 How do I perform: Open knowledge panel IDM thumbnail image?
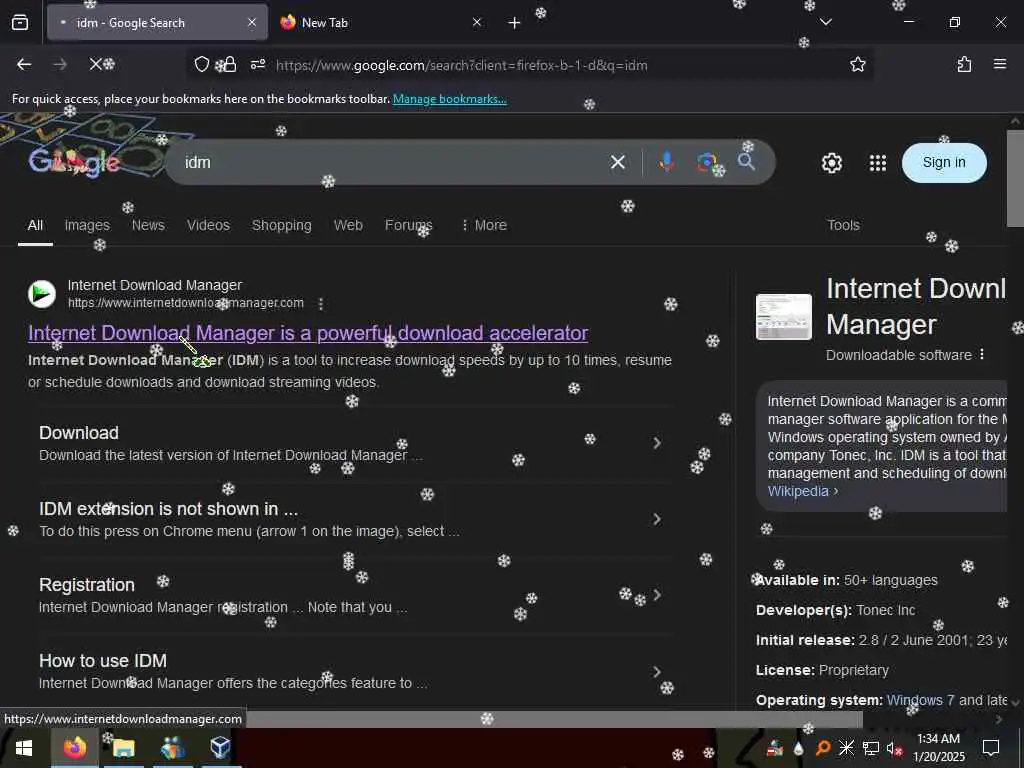coord(784,317)
